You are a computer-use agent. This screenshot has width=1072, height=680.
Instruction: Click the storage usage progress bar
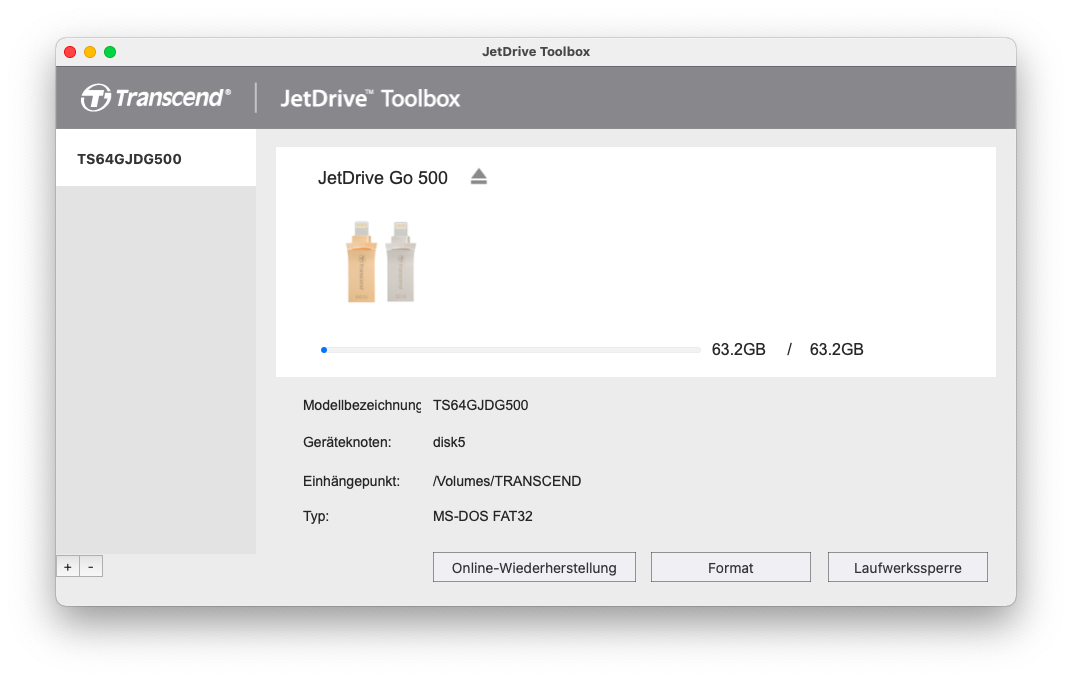coord(511,350)
